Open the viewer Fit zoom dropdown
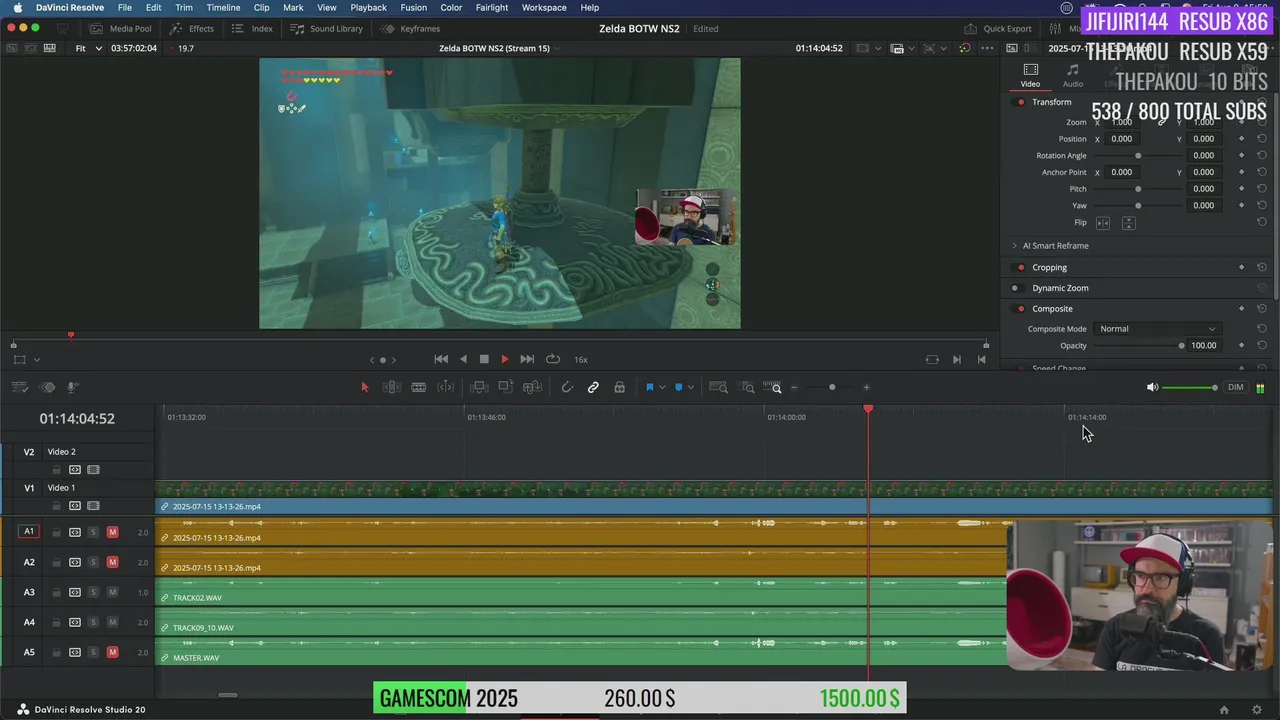Image resolution: width=1280 pixels, height=720 pixels. click(x=89, y=48)
